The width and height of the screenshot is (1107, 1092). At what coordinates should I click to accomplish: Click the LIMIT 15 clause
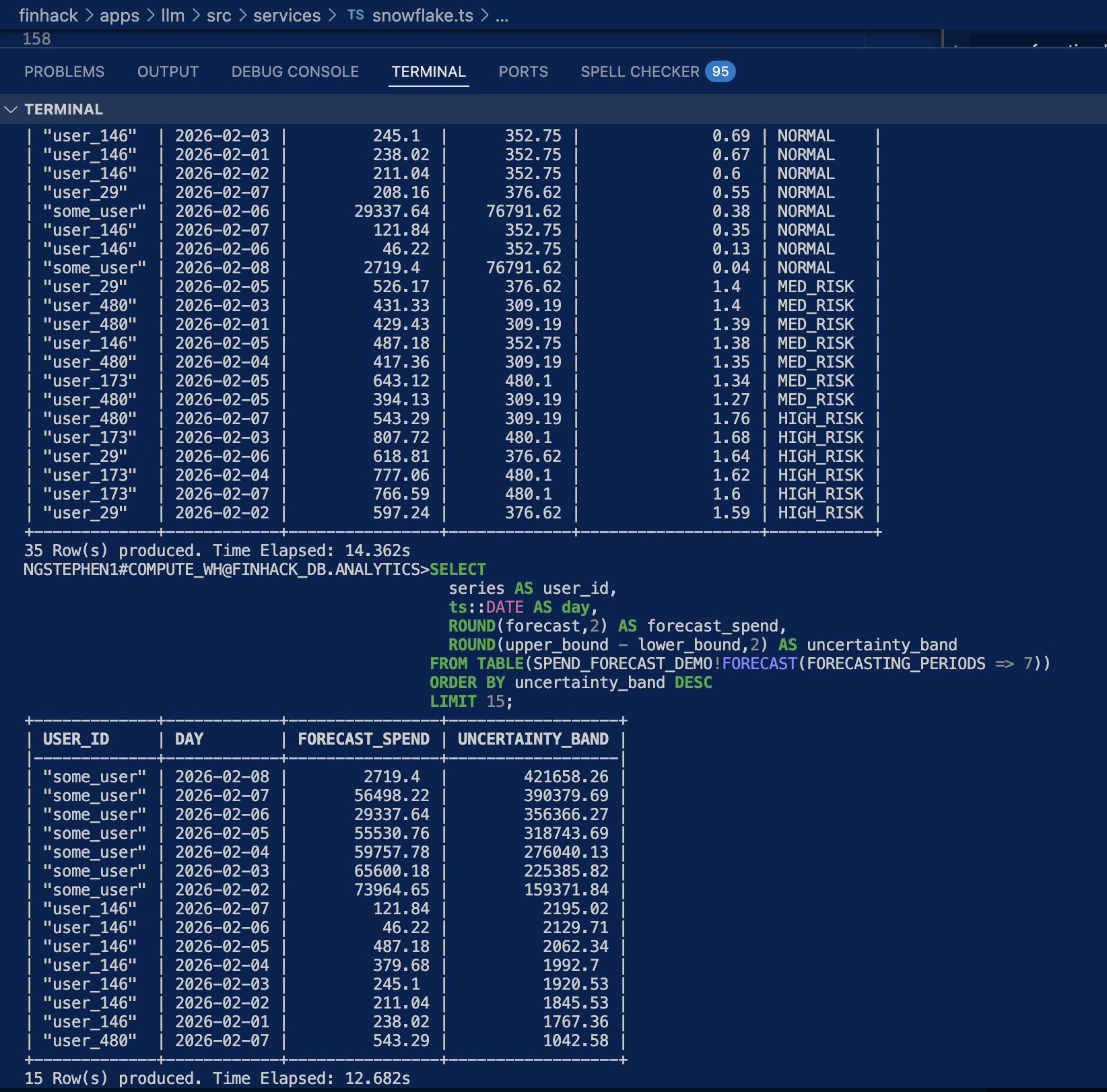click(471, 702)
